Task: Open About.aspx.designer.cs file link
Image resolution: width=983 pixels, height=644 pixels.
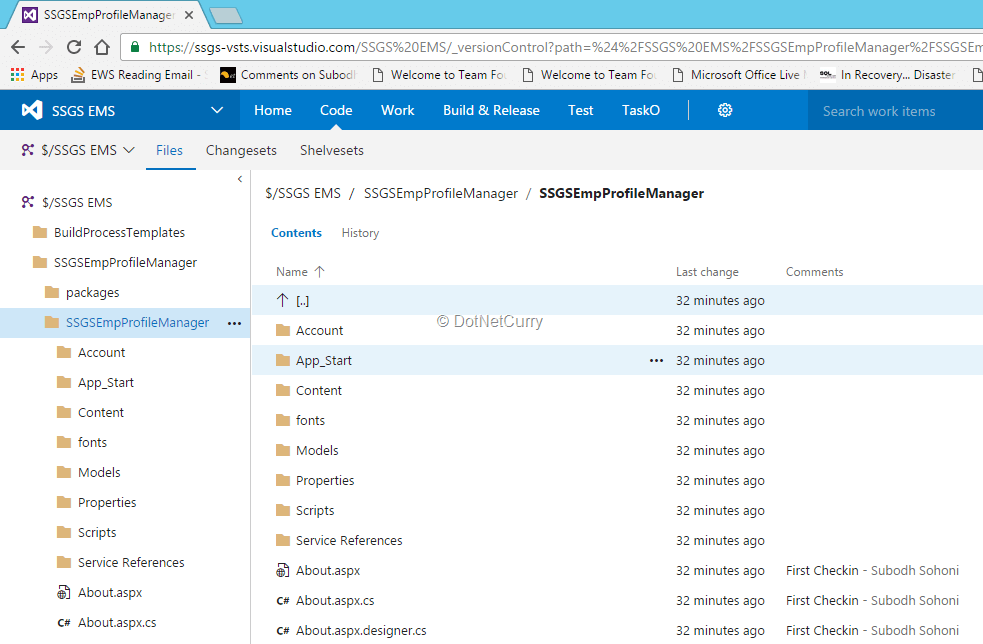Action: click(361, 631)
